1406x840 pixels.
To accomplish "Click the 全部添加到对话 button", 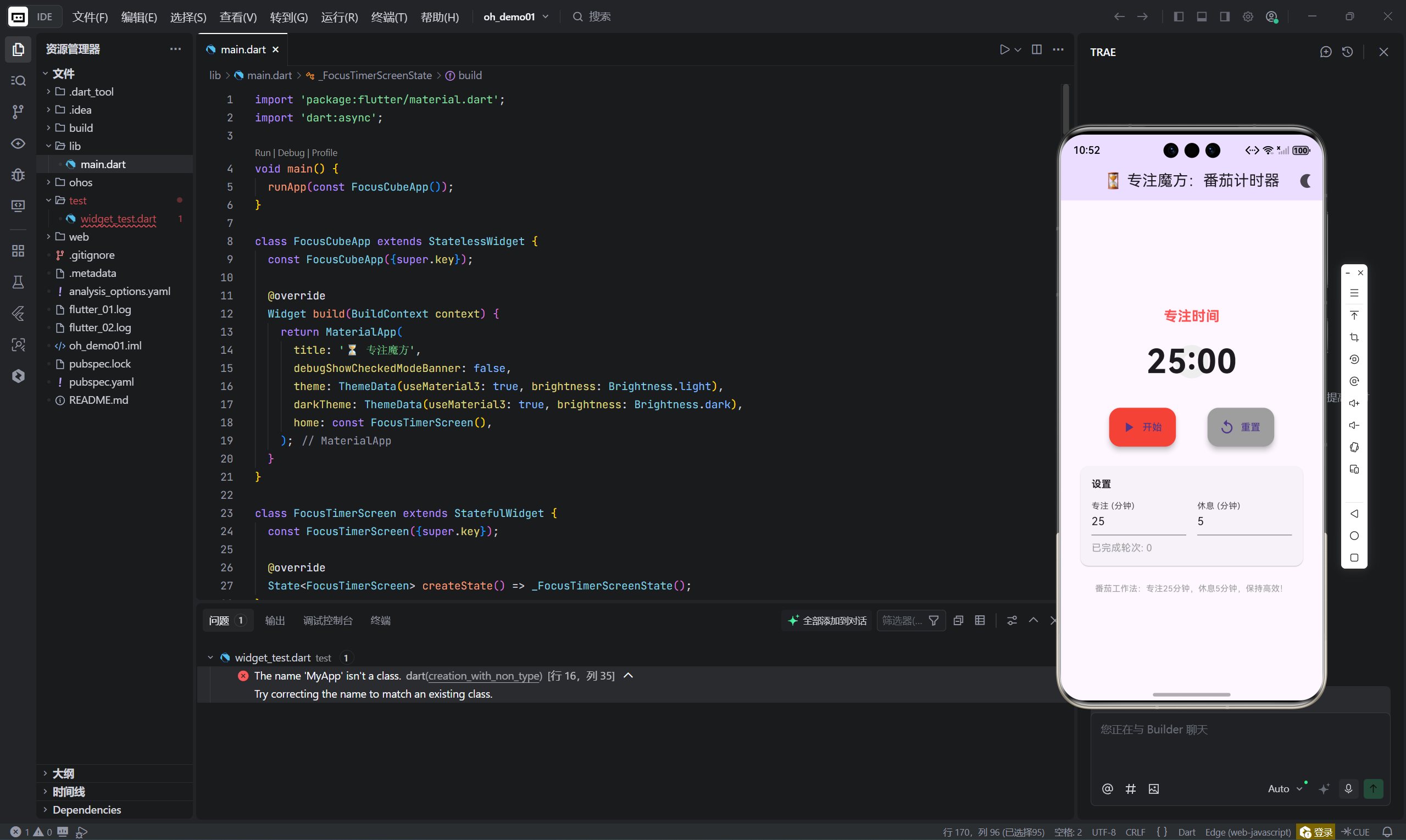I will pos(827,620).
